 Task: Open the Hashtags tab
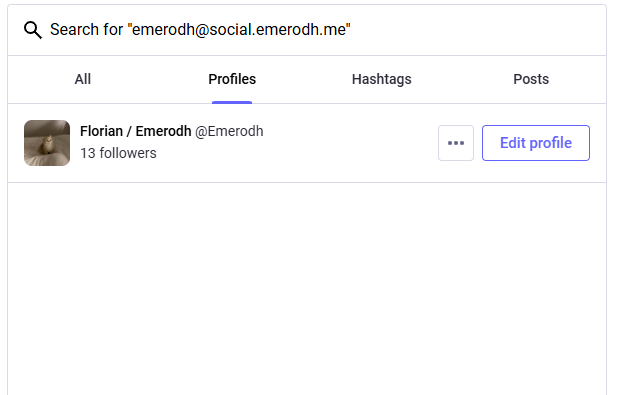(382, 79)
